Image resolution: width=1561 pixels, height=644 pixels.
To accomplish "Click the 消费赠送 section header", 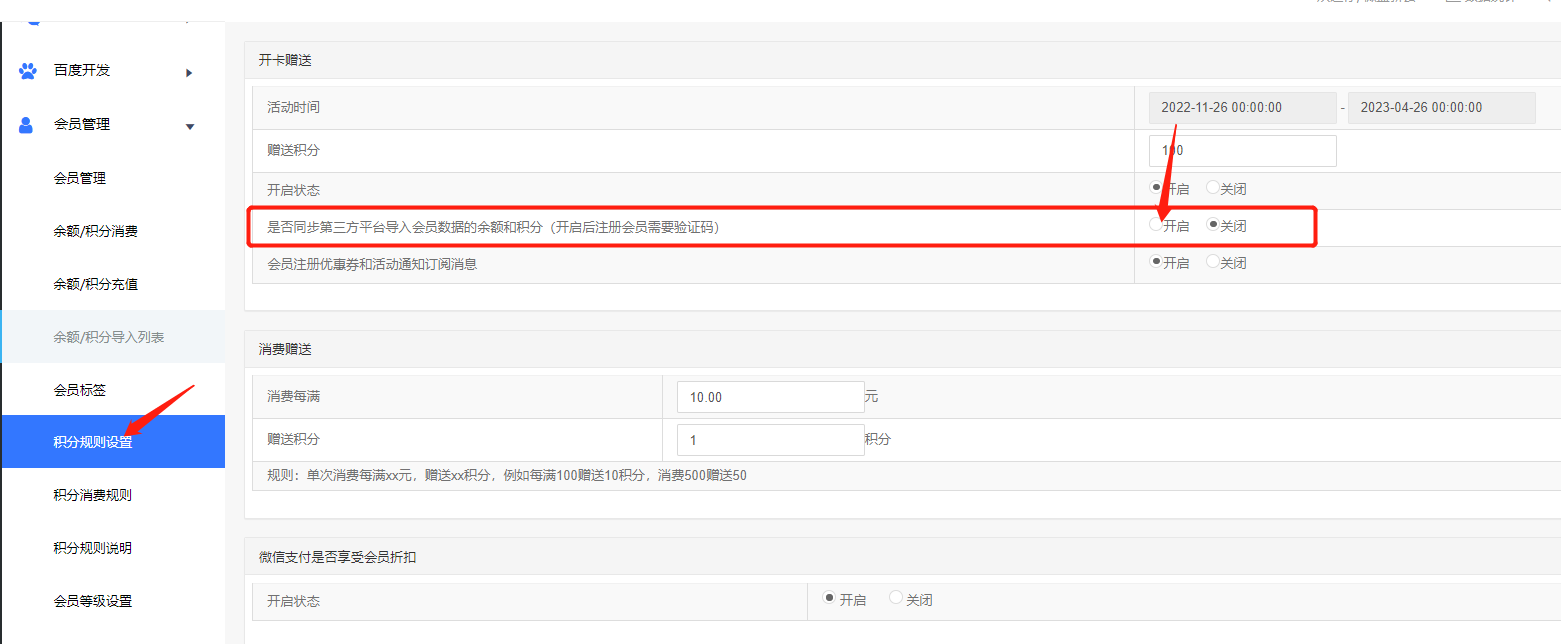I will click(285, 349).
